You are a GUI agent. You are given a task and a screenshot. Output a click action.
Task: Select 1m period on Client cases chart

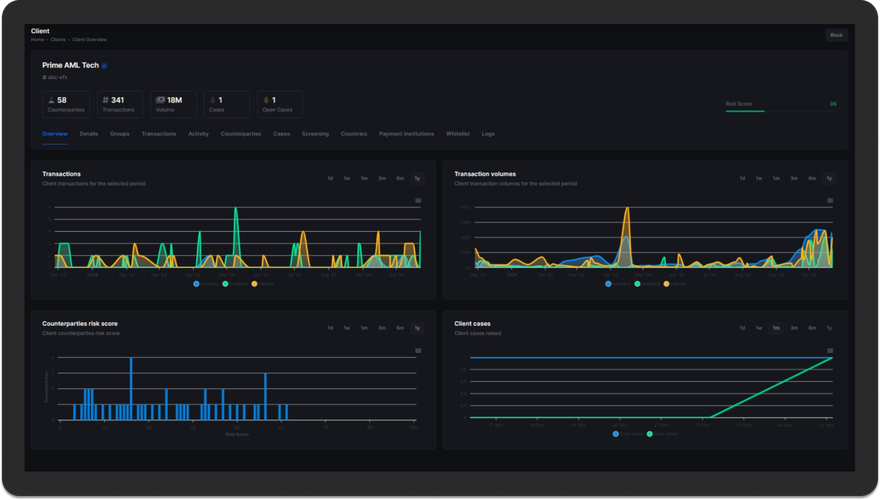(776, 328)
